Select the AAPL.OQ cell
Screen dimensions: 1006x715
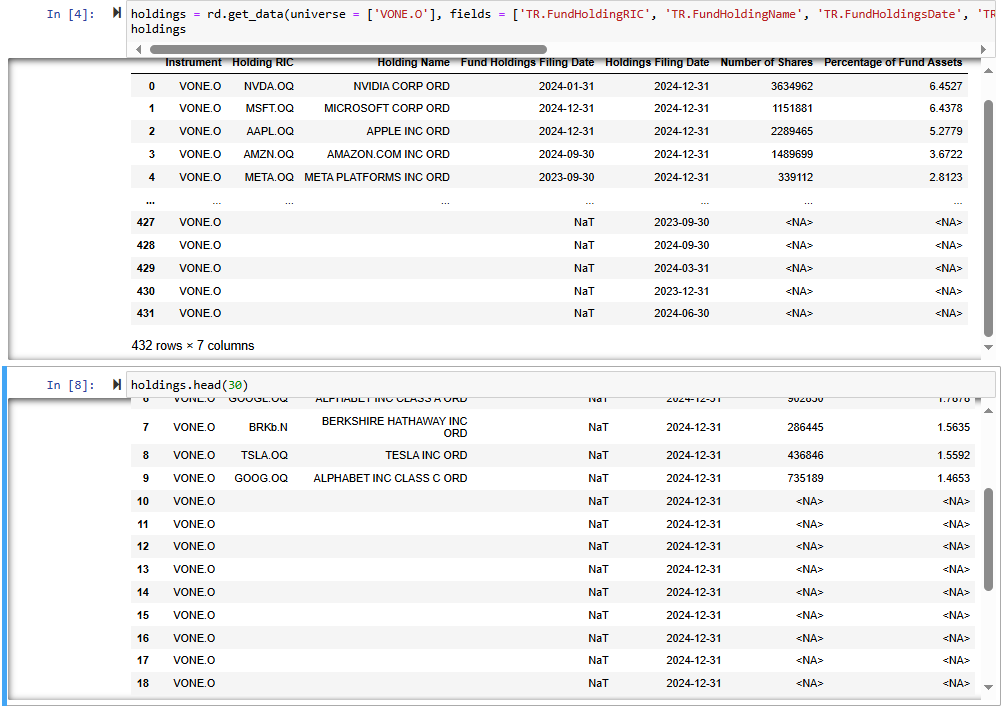coord(270,131)
